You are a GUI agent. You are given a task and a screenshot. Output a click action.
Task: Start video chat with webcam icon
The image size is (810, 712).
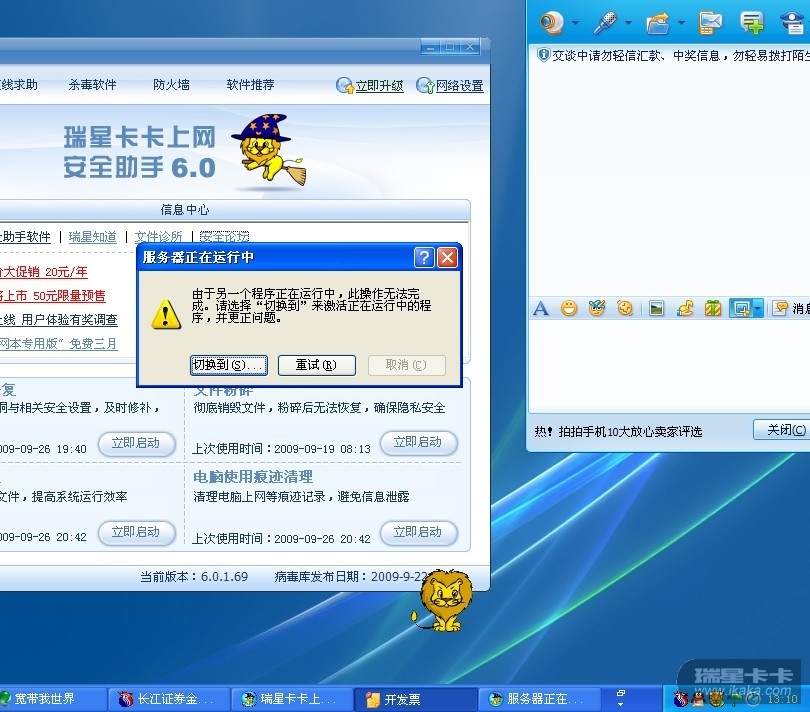[552, 23]
